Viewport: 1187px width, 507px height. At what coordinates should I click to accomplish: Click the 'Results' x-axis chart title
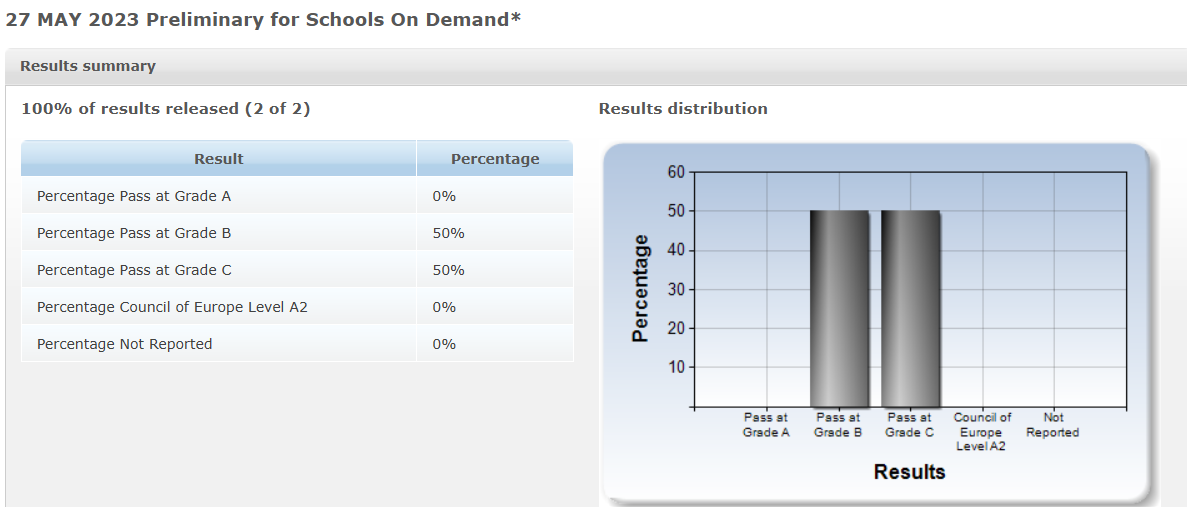coord(909,472)
